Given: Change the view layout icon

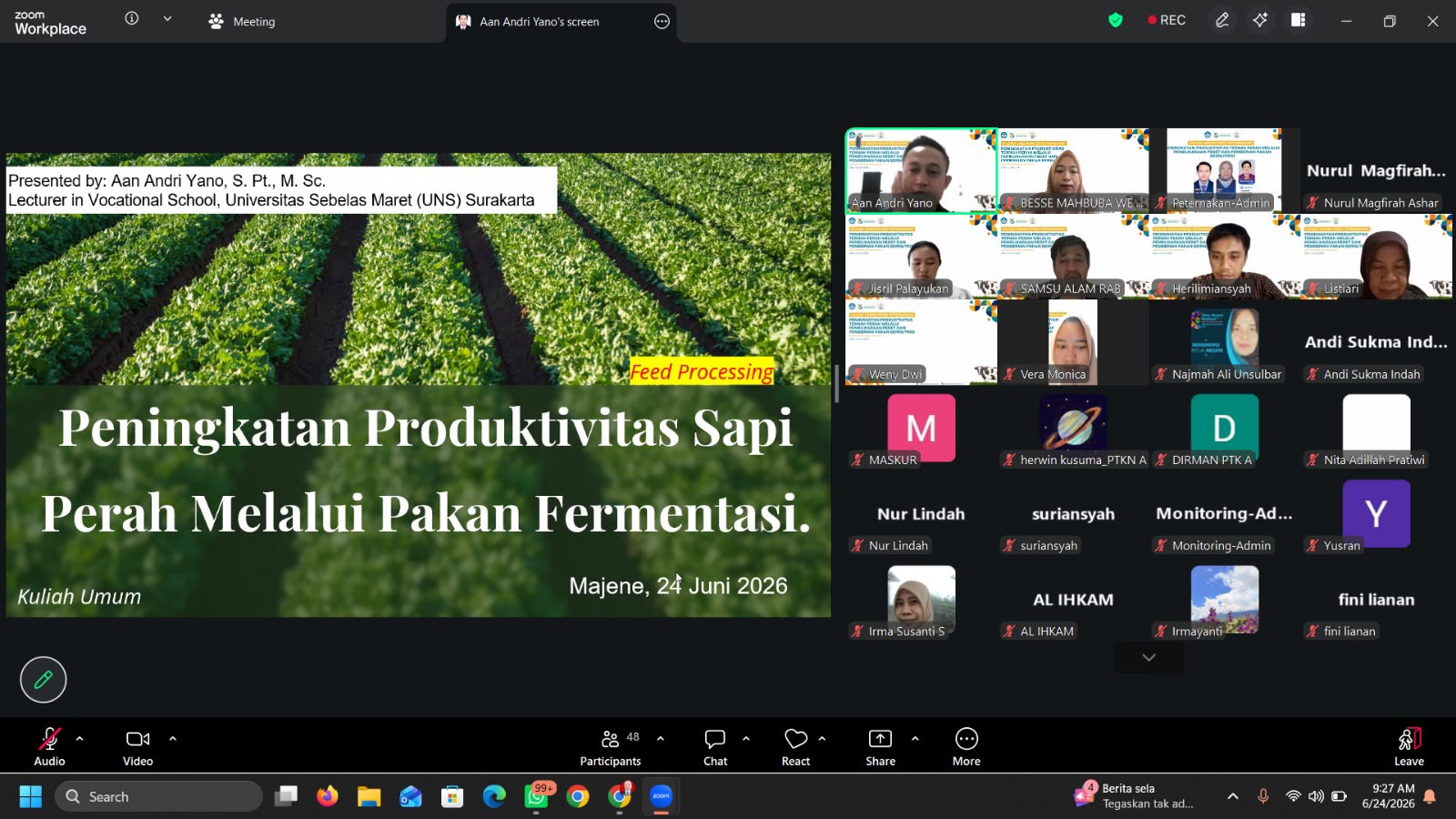Looking at the screenshot, I should (1299, 20).
